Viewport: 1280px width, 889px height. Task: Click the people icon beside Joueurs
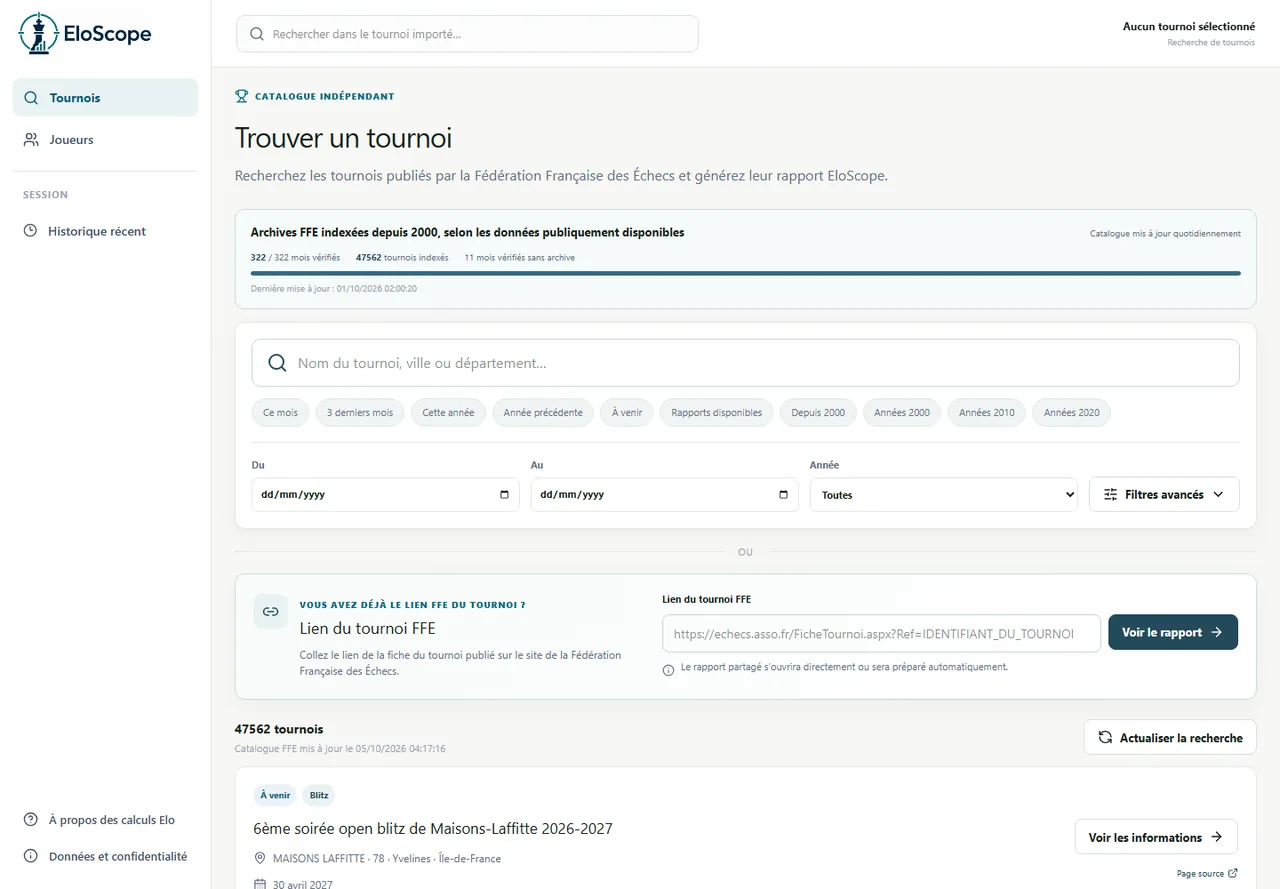[31, 140]
